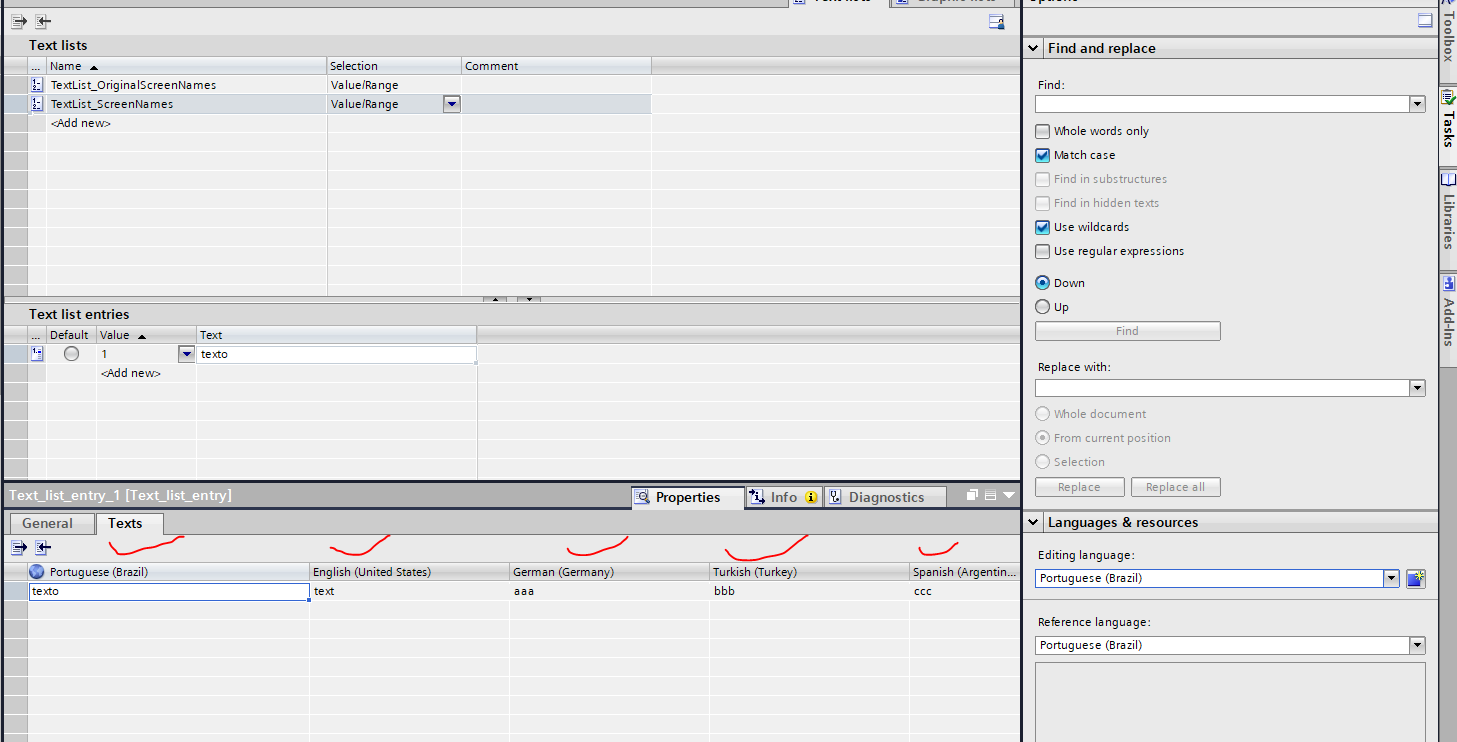The width and height of the screenshot is (1457, 742).
Task: Float the inspector window using its title bar icon
Action: pyautogui.click(x=972, y=496)
